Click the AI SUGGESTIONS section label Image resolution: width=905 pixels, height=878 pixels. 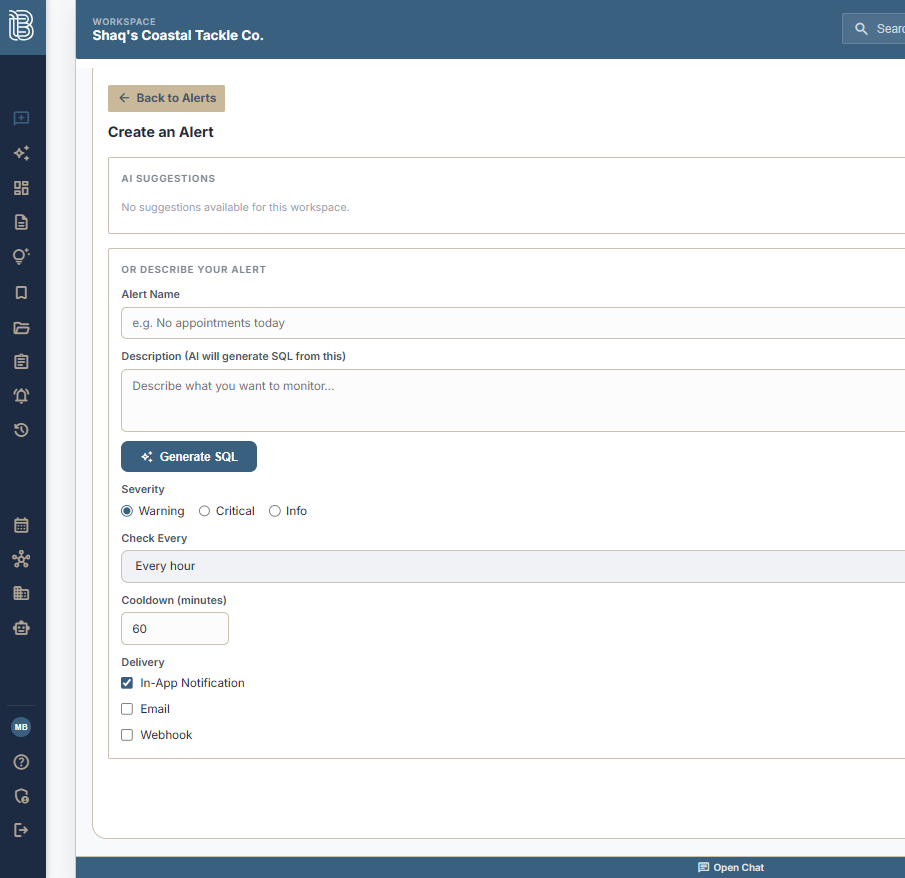pyautogui.click(x=168, y=178)
